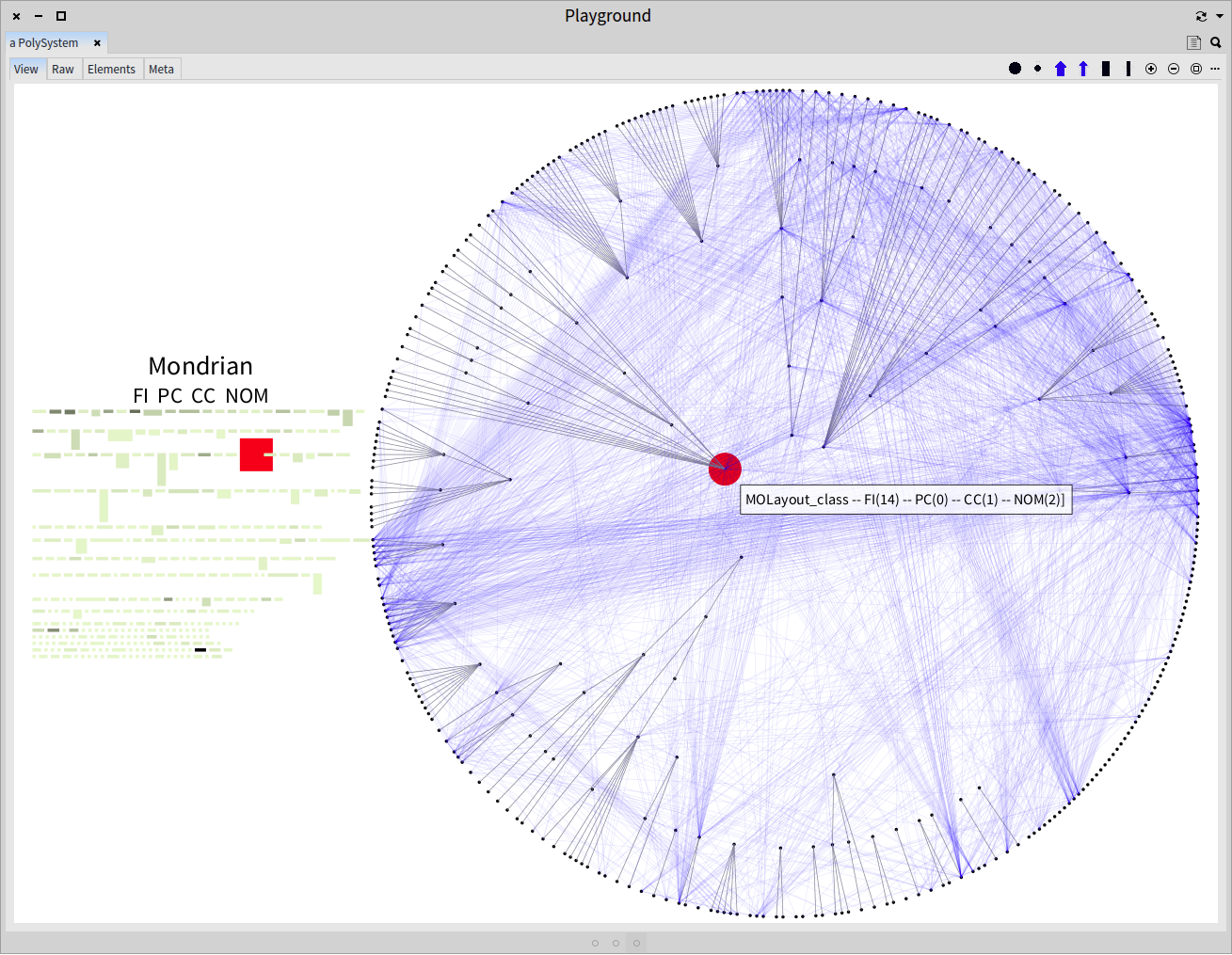Close the Playground window
Screen dimensions: 1232x955
point(16,16)
